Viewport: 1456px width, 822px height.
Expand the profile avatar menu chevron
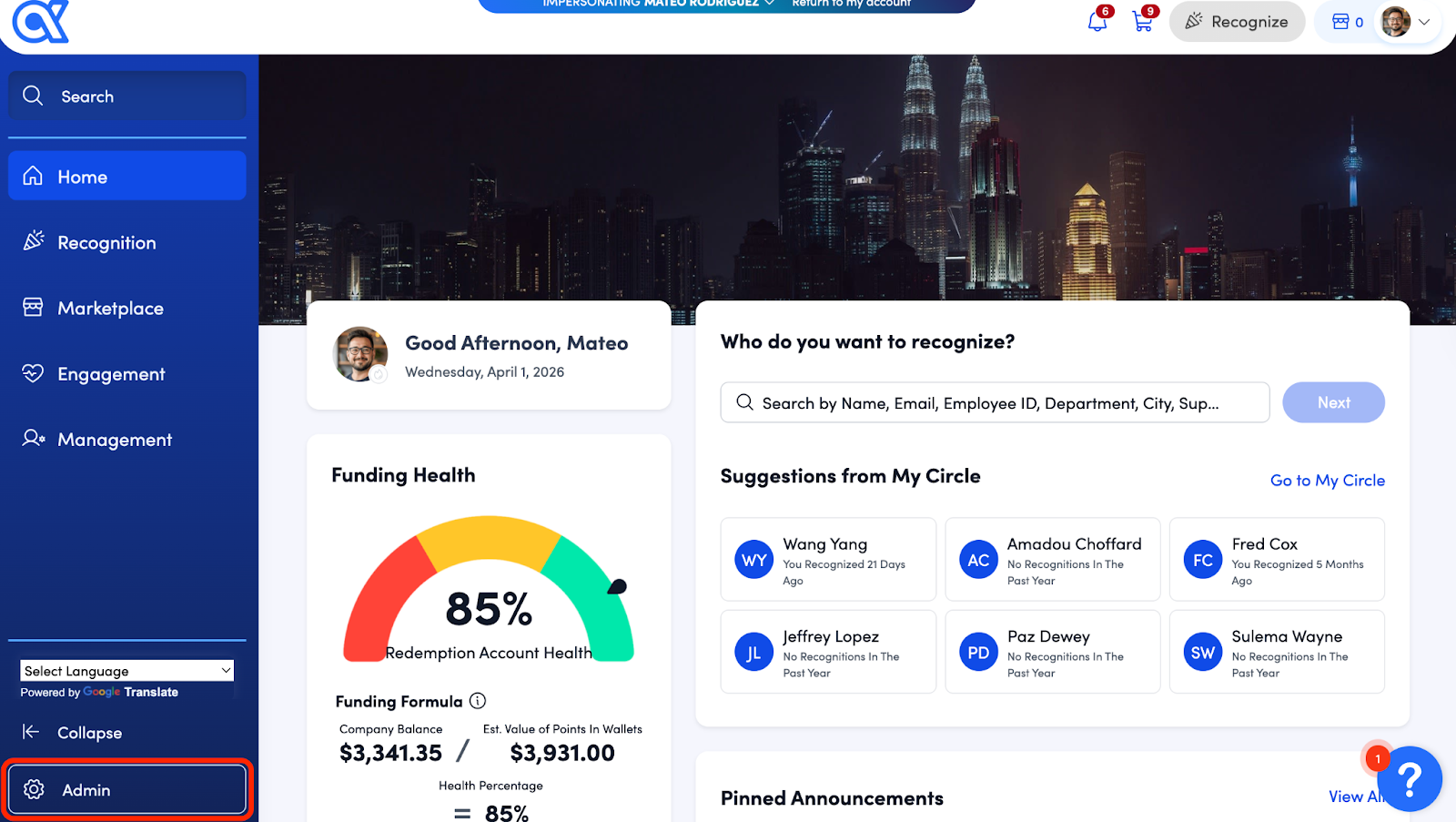tap(1425, 22)
